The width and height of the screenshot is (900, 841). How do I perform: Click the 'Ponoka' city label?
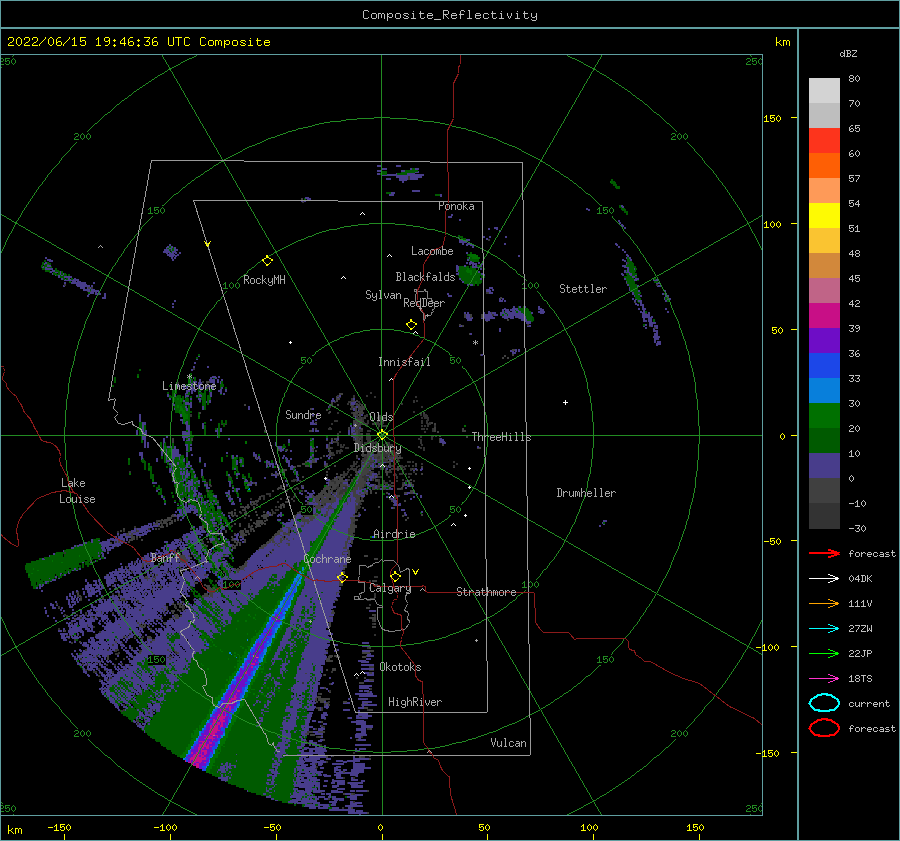(x=456, y=206)
